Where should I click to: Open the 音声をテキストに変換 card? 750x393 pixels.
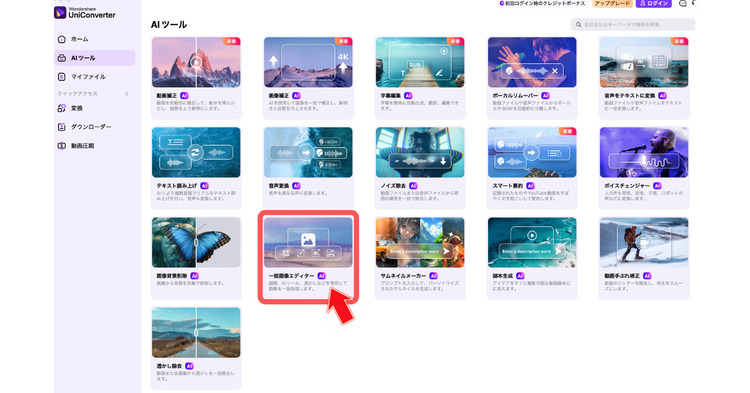click(x=644, y=77)
